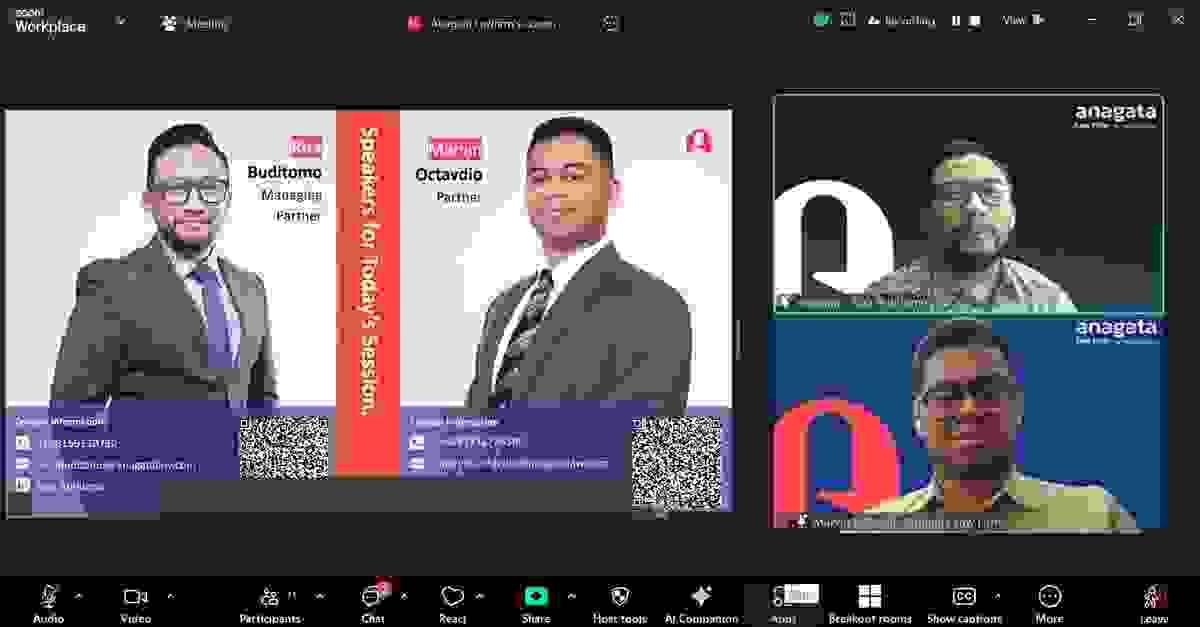This screenshot has width=1200, height=627.
Task: Click "Managing Partner" title under Buditomo
Action: point(291,205)
